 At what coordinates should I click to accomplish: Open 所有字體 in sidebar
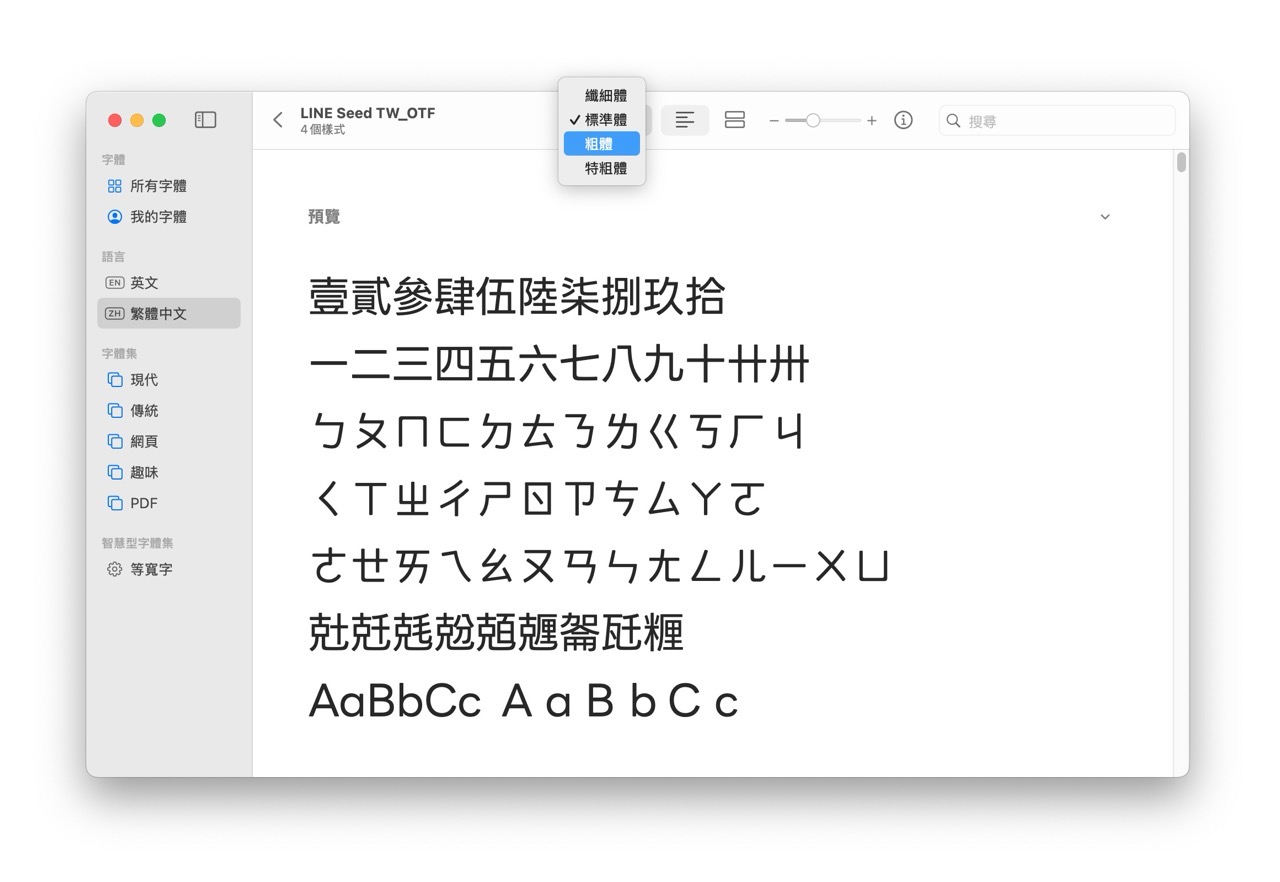tap(169, 186)
